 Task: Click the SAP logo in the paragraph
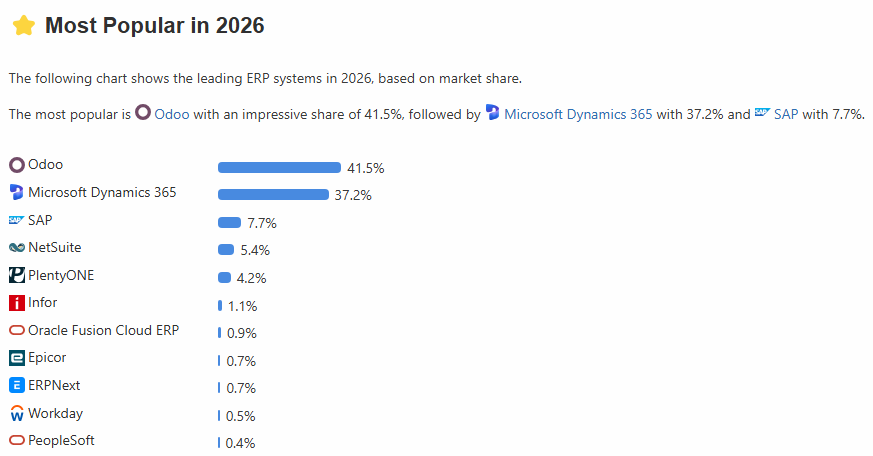(762, 112)
